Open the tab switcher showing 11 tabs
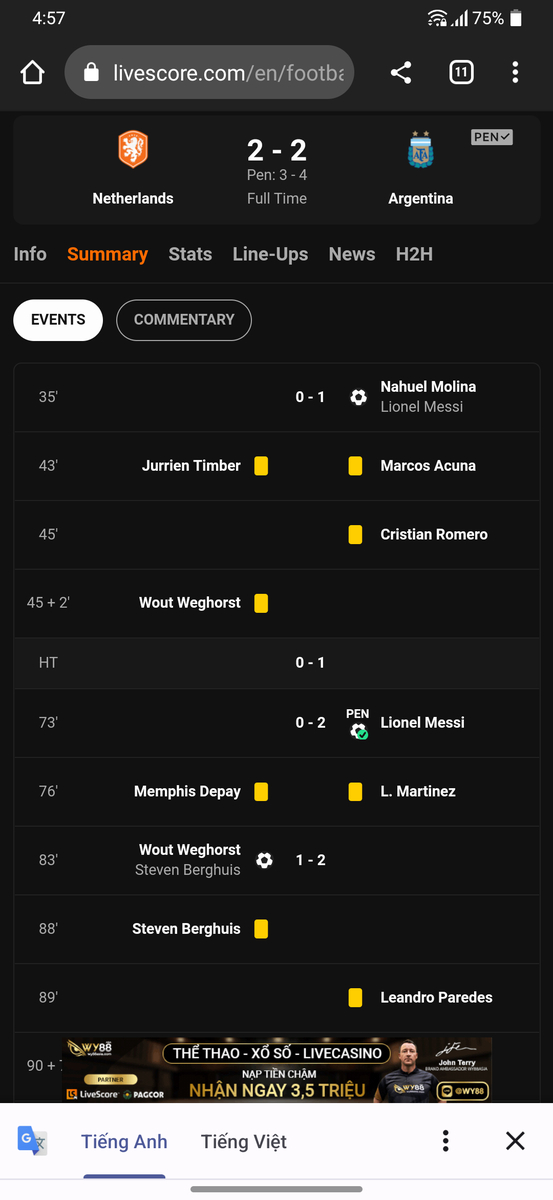553x1200 pixels. coord(461,72)
